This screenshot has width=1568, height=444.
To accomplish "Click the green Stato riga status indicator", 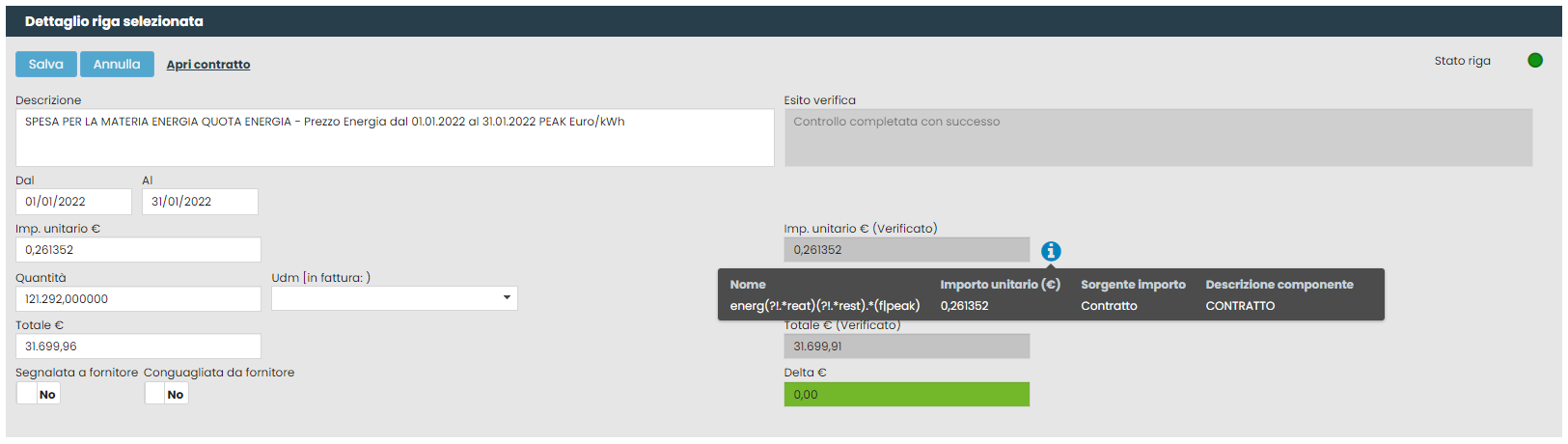I will point(1535,61).
